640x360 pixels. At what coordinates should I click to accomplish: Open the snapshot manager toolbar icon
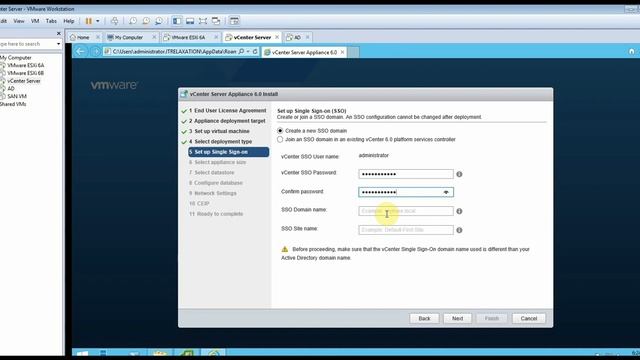click(159, 21)
